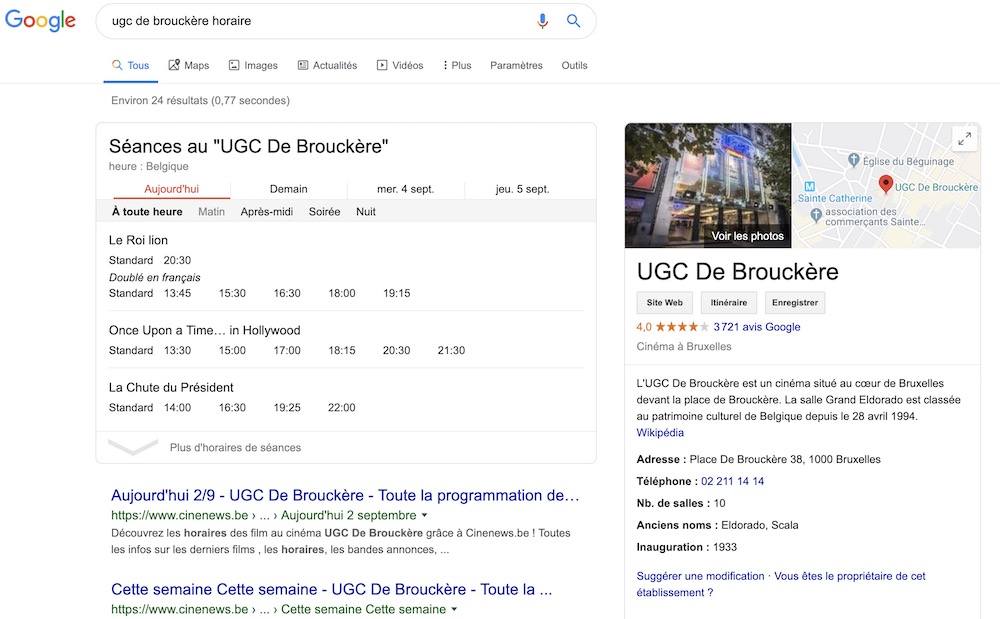The width and height of the screenshot is (1000, 619).
Task: Switch to the Maps tab
Action: point(189,65)
